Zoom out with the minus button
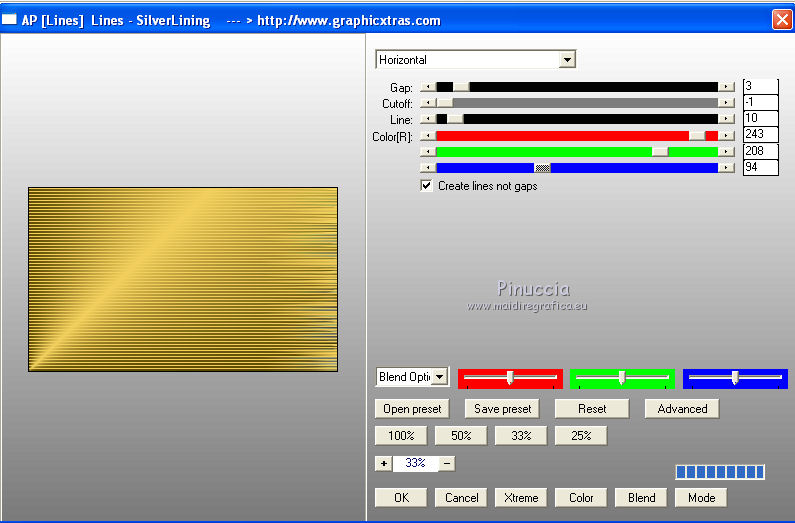This screenshot has width=795, height=523. [447, 463]
